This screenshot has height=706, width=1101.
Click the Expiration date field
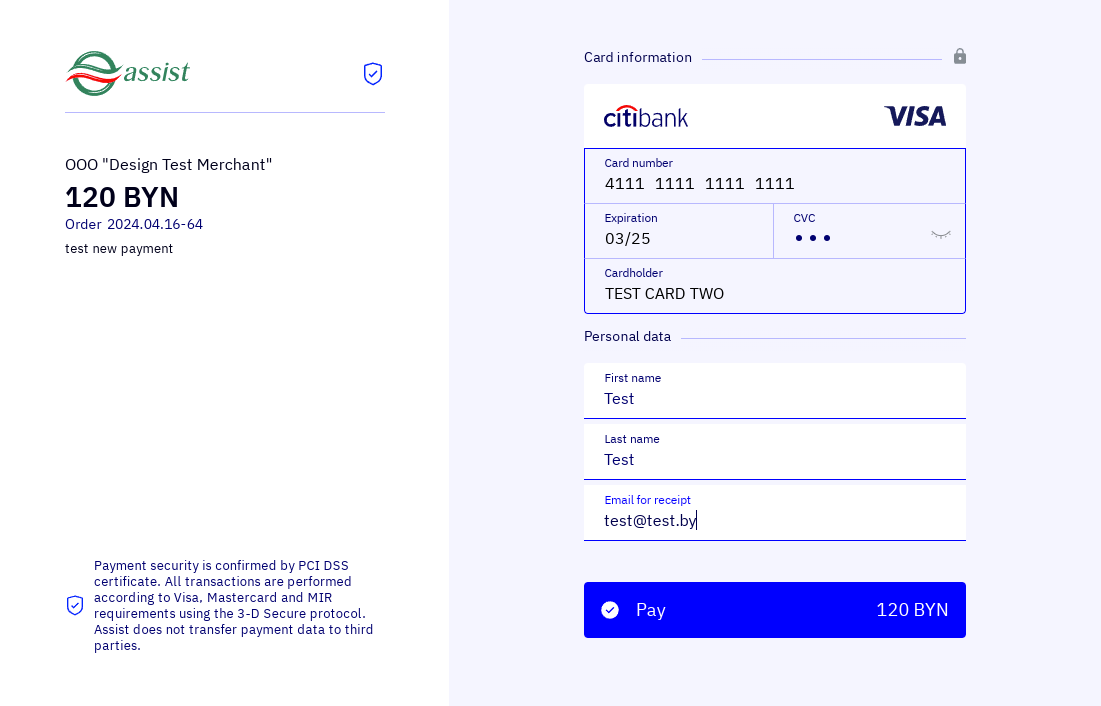click(x=678, y=238)
